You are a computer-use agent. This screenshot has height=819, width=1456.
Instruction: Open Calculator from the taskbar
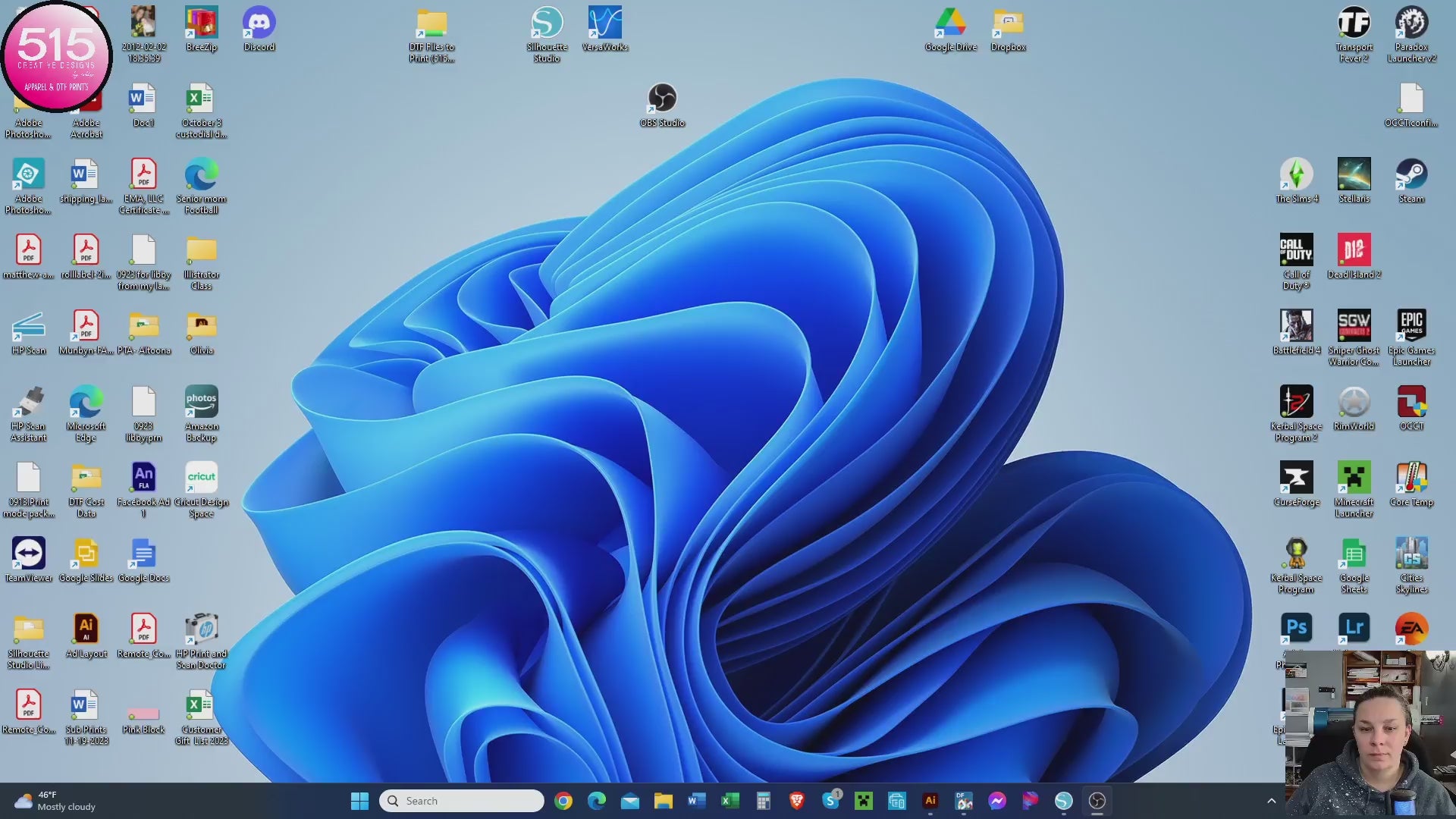764,801
